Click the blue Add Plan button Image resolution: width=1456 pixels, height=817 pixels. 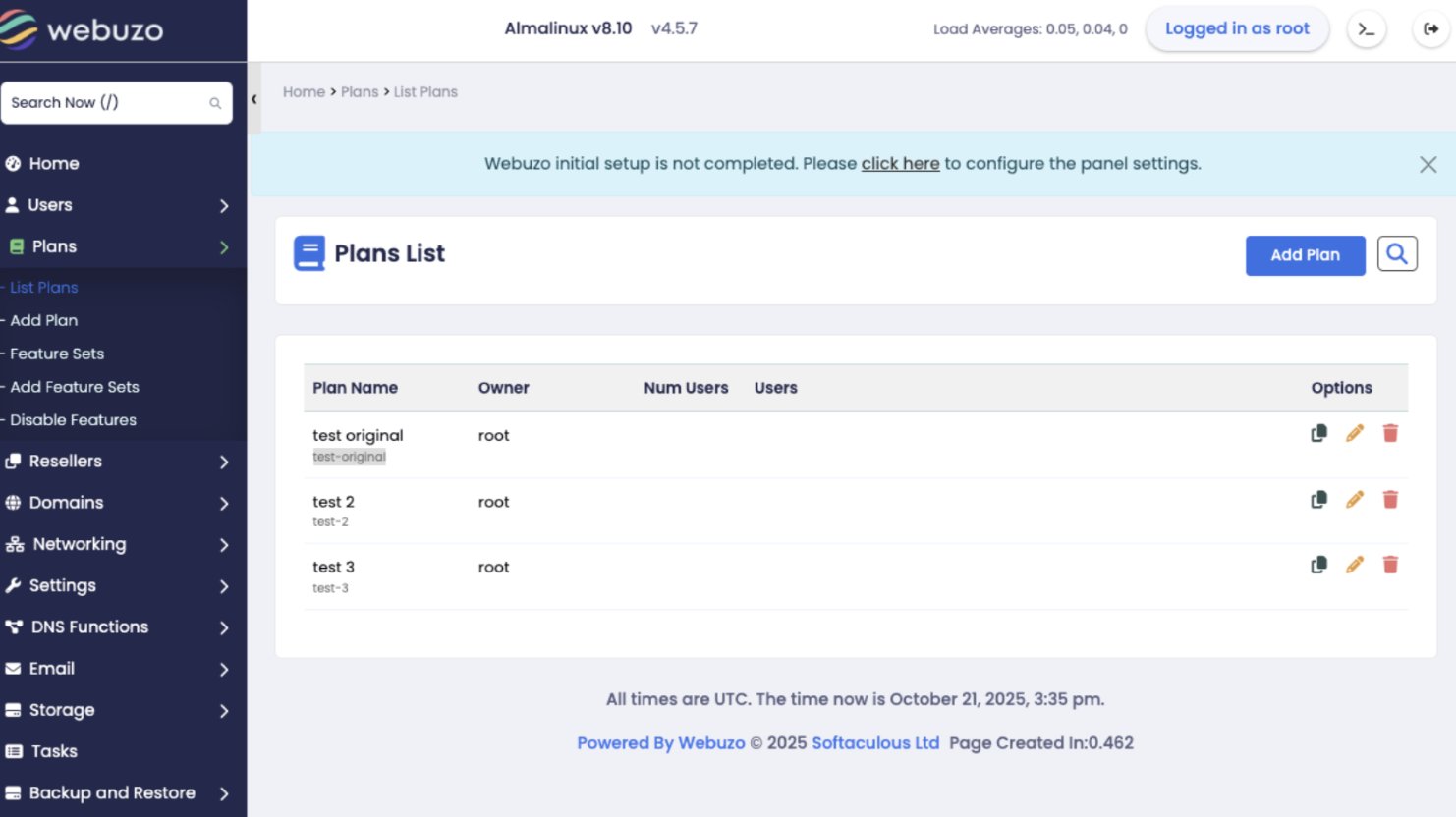[x=1306, y=255]
